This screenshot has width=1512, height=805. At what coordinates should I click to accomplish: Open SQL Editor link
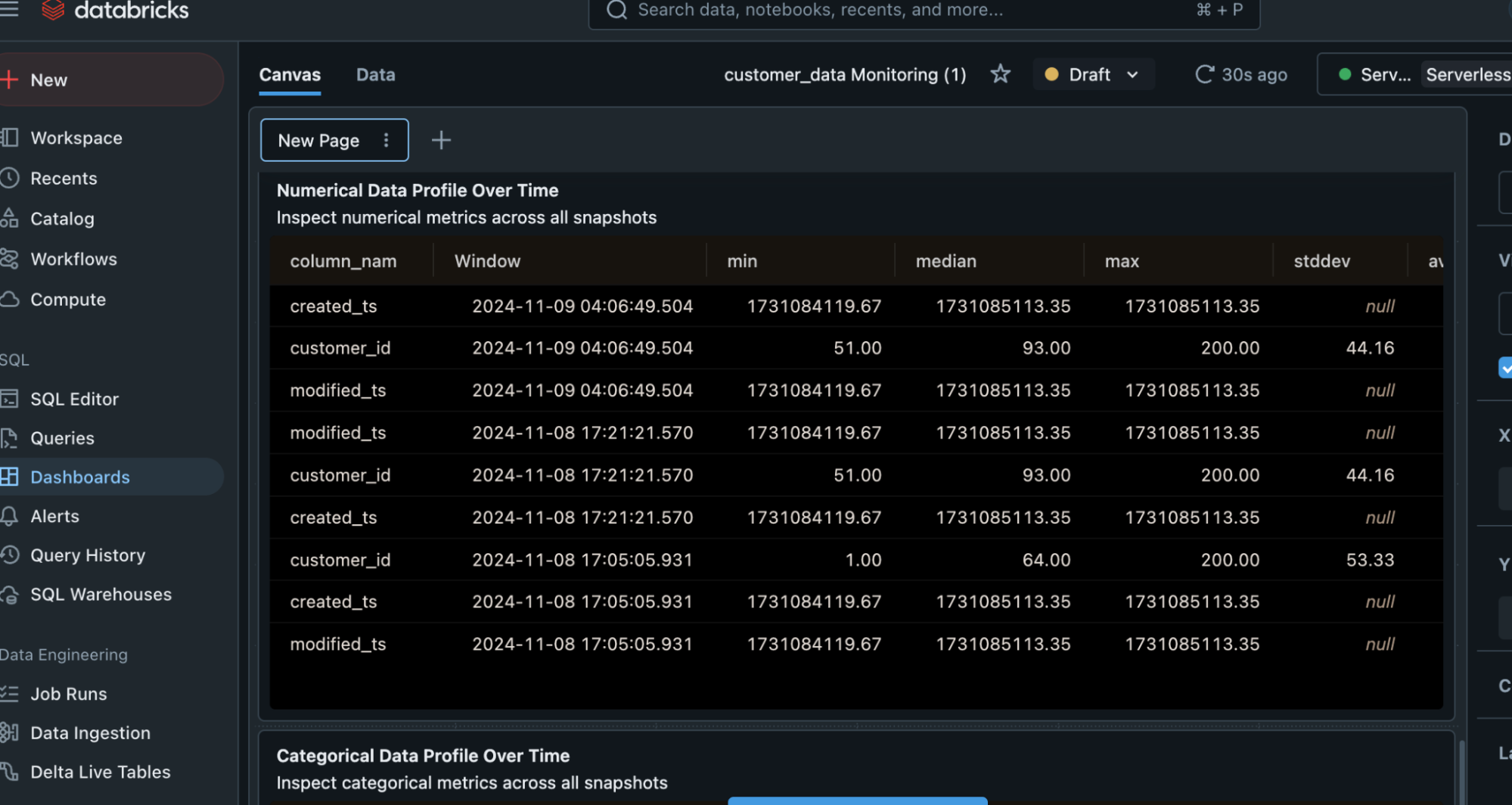74,399
